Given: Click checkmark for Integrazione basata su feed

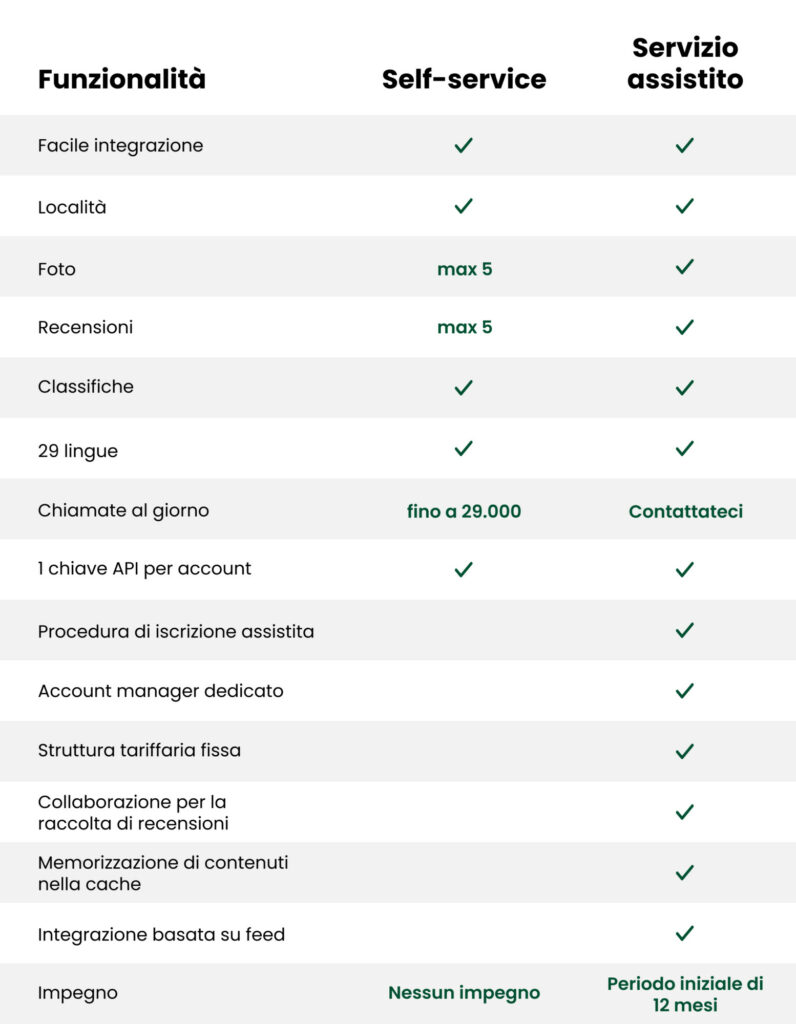Looking at the screenshot, I should click(x=684, y=933).
